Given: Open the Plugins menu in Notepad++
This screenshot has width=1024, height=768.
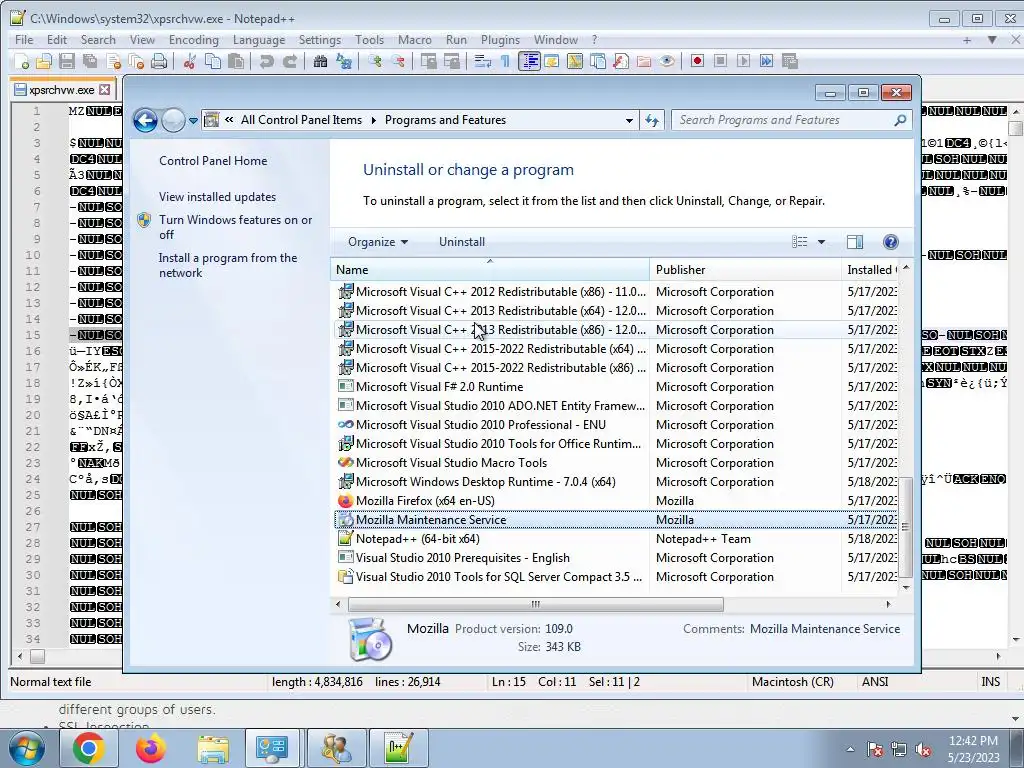Looking at the screenshot, I should point(500,40).
